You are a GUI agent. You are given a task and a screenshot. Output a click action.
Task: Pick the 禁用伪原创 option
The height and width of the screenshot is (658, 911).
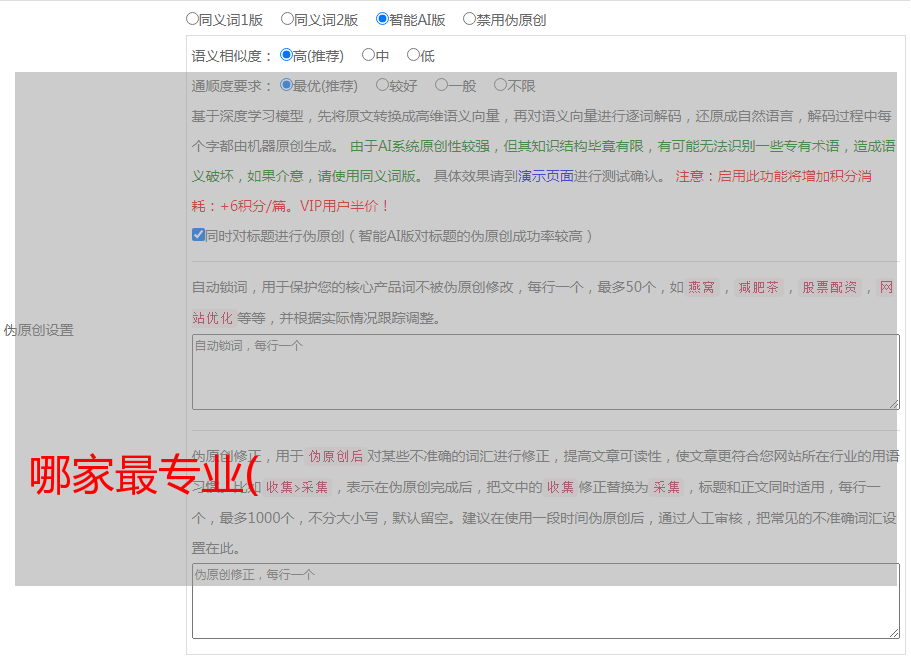point(469,19)
